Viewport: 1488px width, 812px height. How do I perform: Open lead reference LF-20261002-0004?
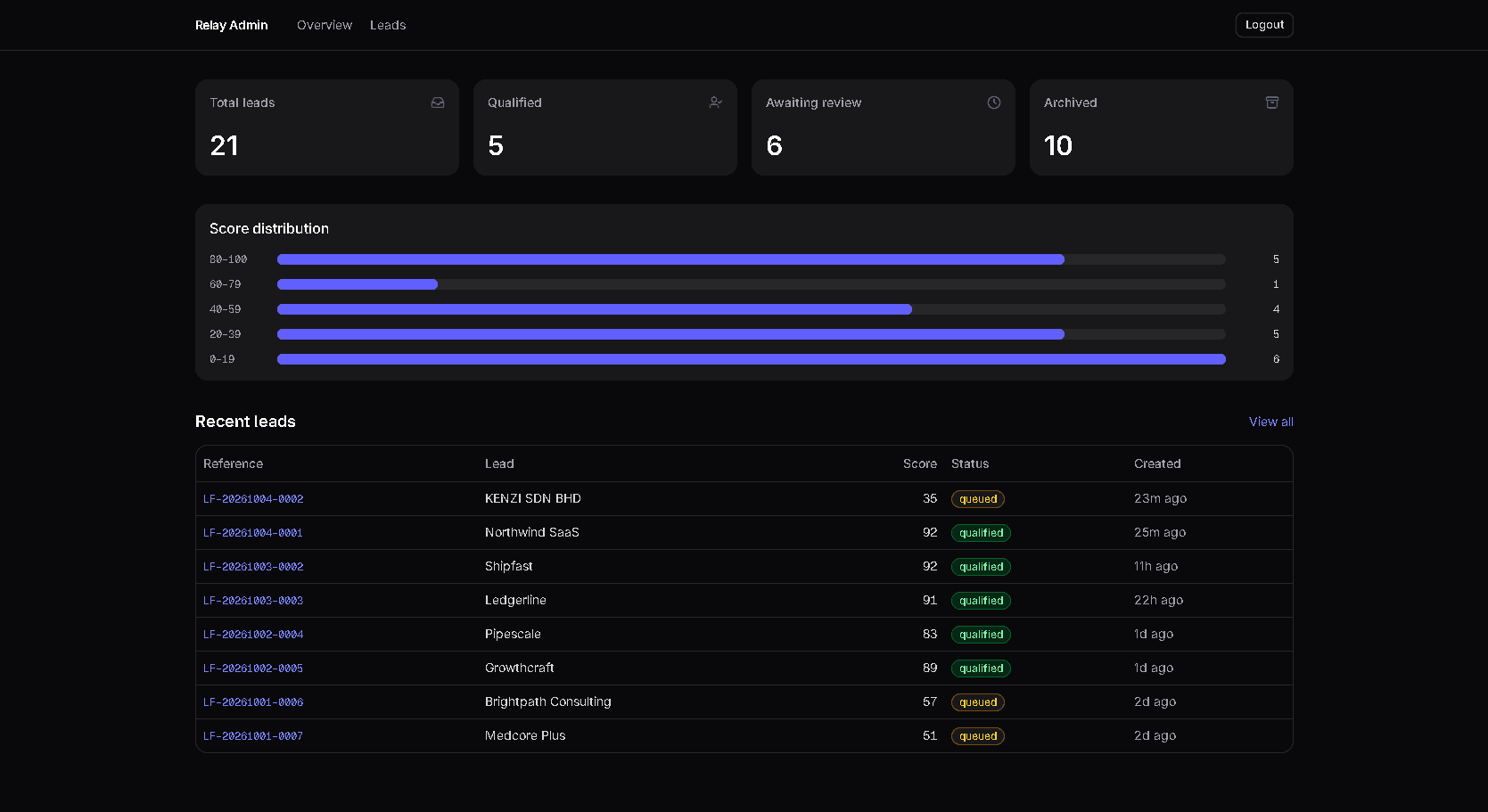coord(253,635)
